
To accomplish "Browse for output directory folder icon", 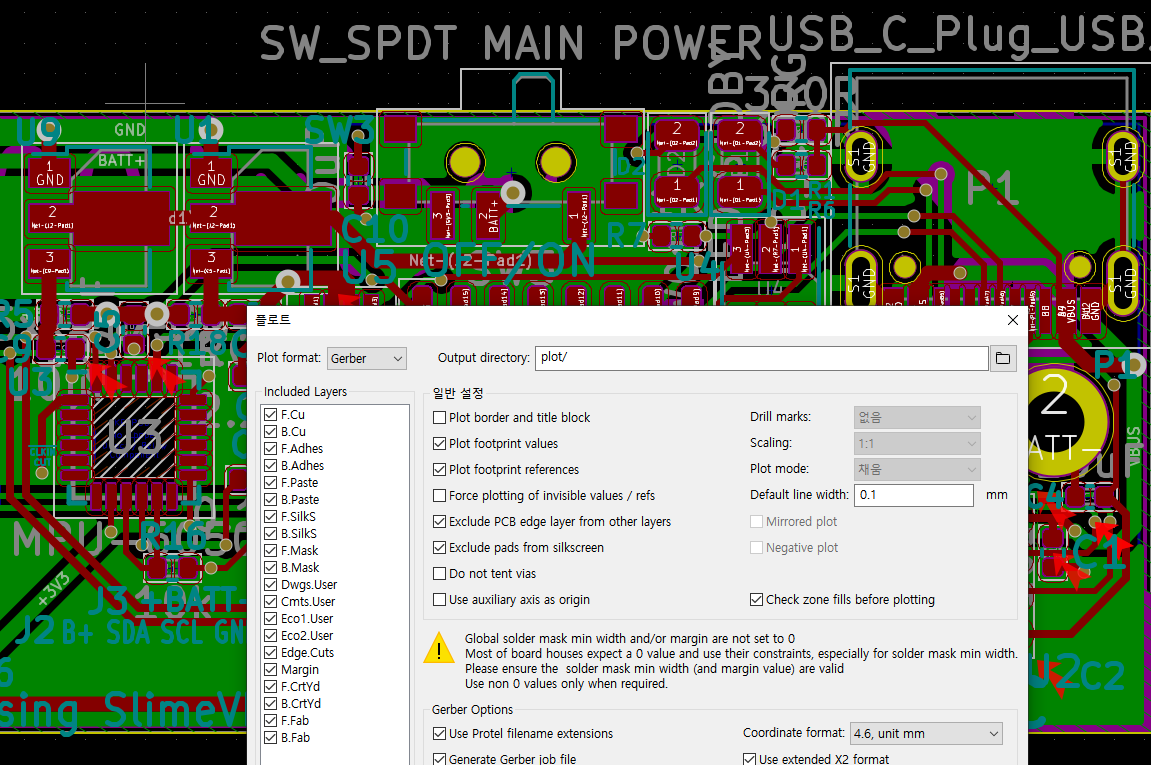I will click(1003, 358).
